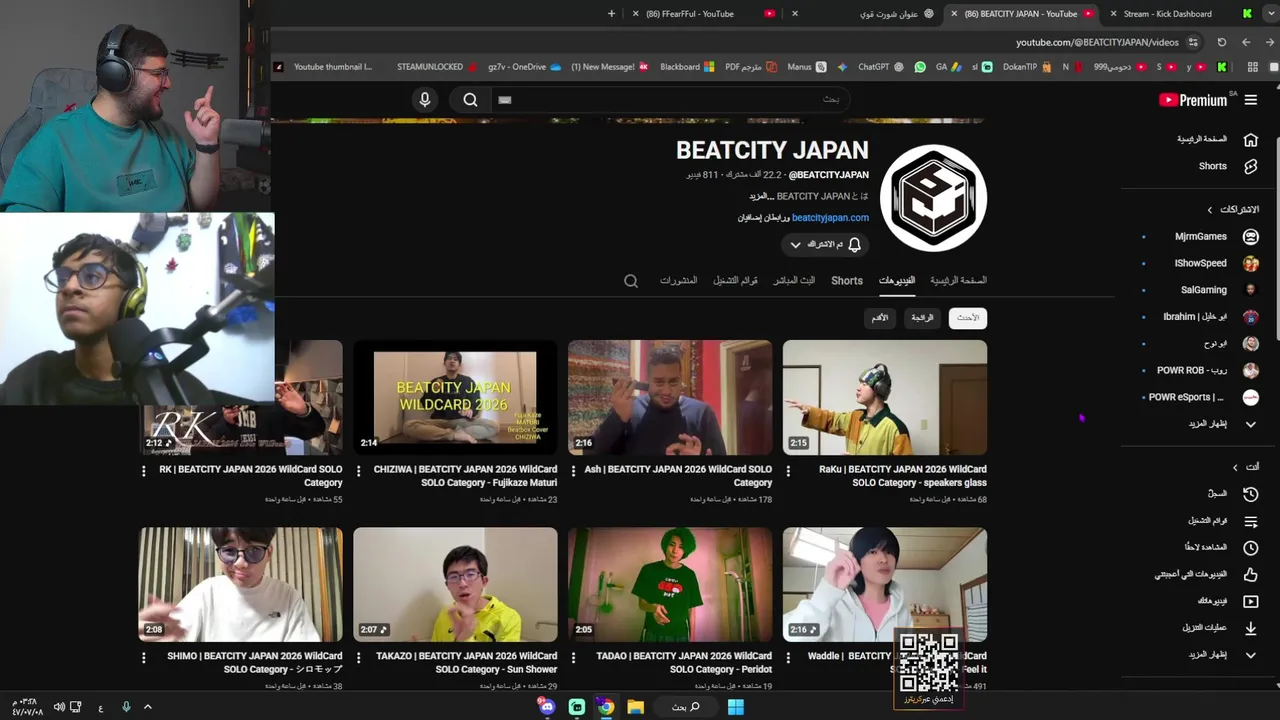Click the YouTube Premium logo
The image size is (1280, 720).
(1193, 100)
